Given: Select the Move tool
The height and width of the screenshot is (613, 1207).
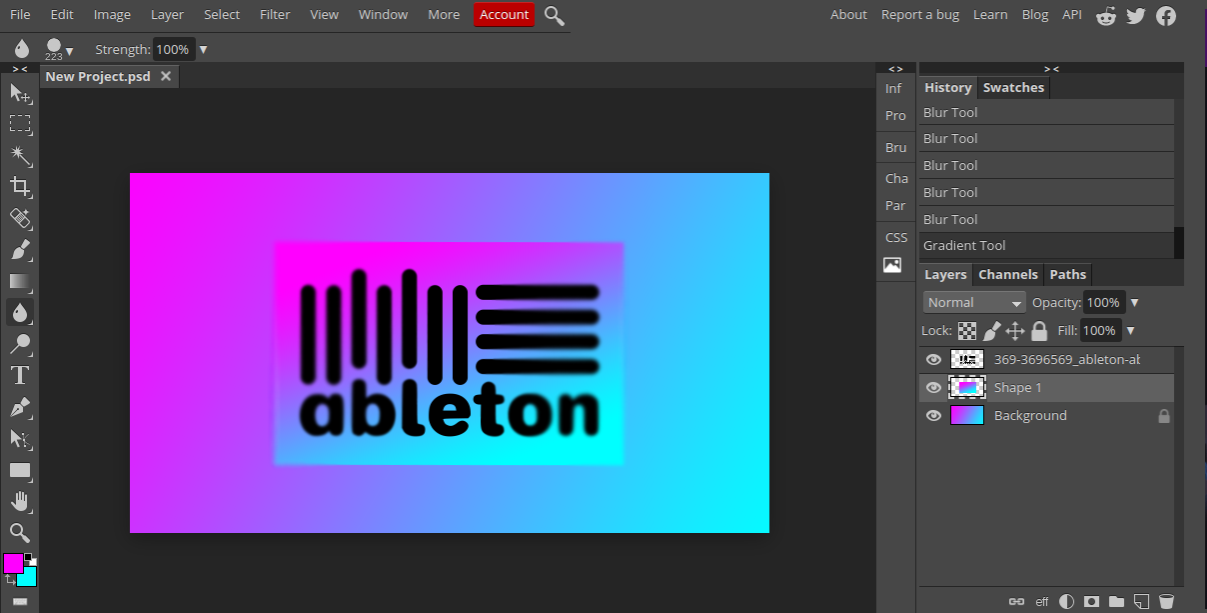Looking at the screenshot, I should pyautogui.click(x=19, y=93).
